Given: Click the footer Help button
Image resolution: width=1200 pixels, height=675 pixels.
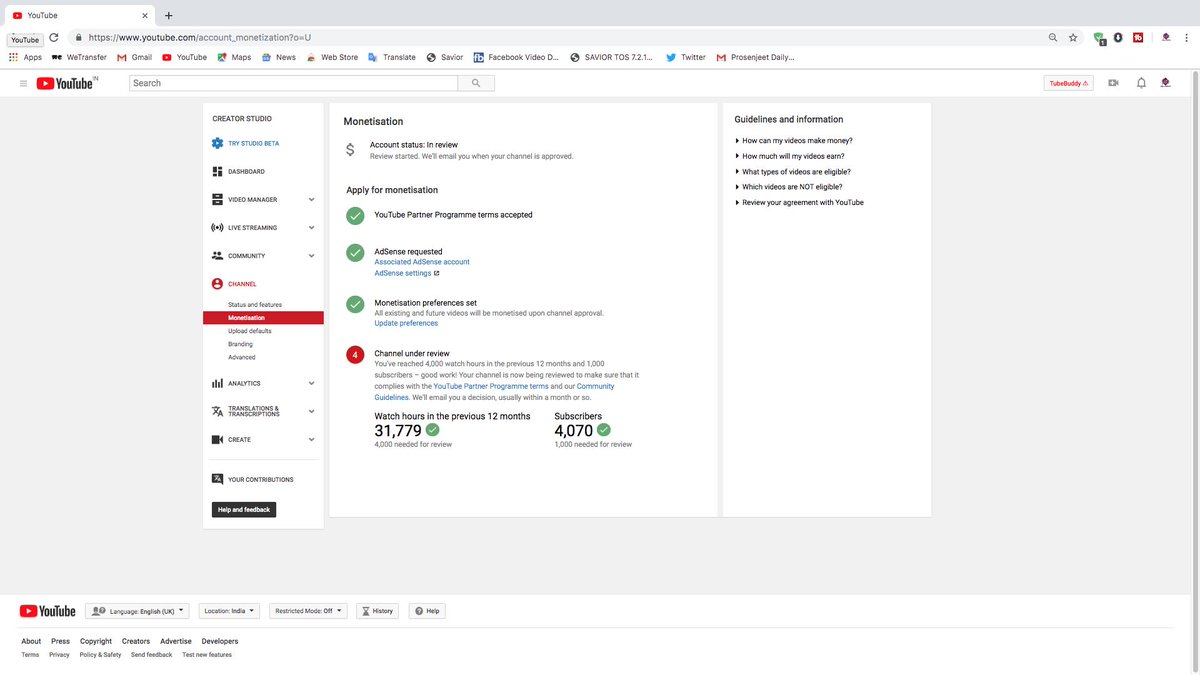Looking at the screenshot, I should point(427,611).
